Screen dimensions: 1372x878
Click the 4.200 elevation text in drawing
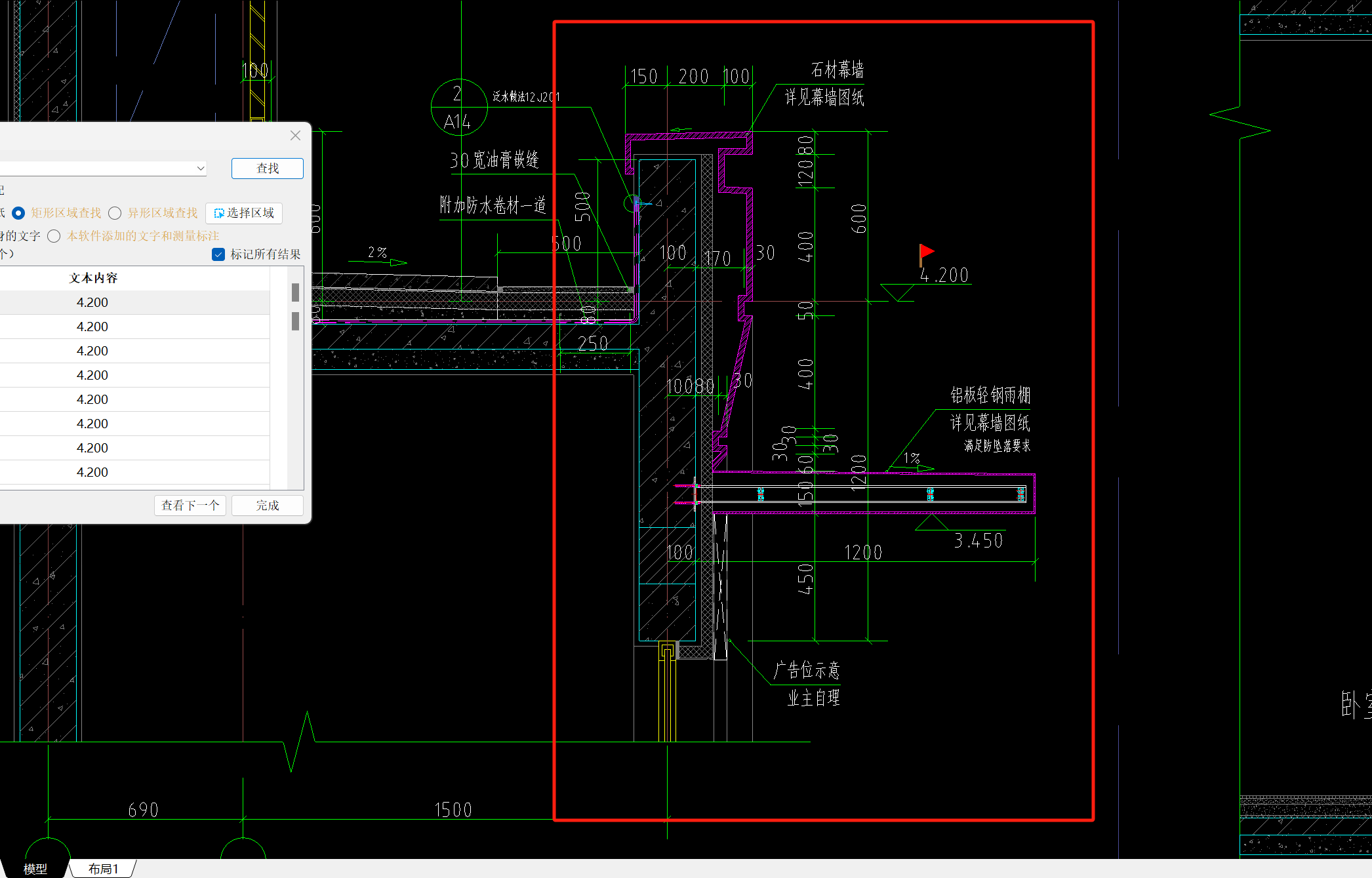click(944, 275)
